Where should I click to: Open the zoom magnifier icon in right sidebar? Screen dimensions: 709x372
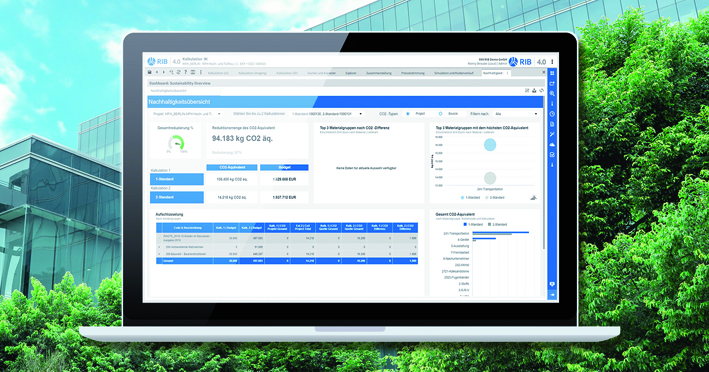tap(552, 94)
